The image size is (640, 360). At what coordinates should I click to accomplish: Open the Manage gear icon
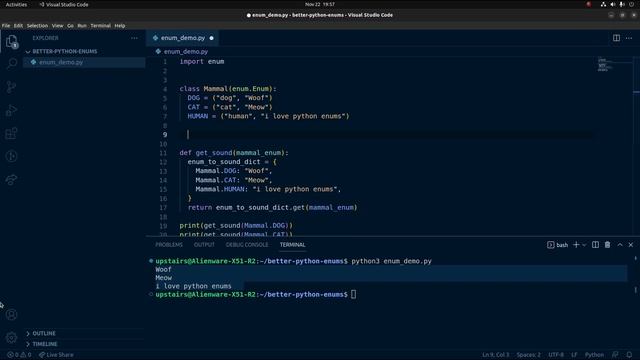11,338
